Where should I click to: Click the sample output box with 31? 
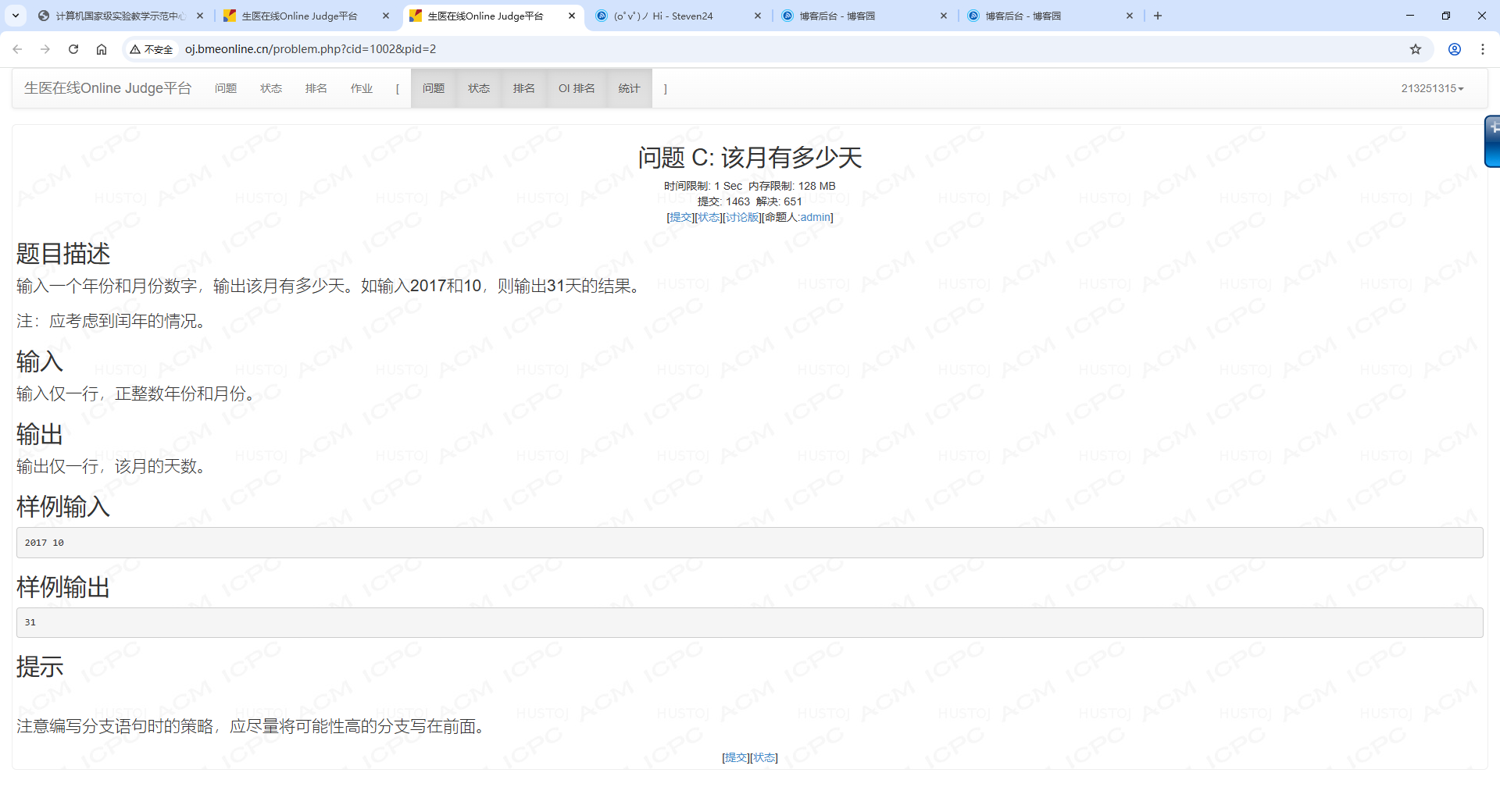pos(750,622)
